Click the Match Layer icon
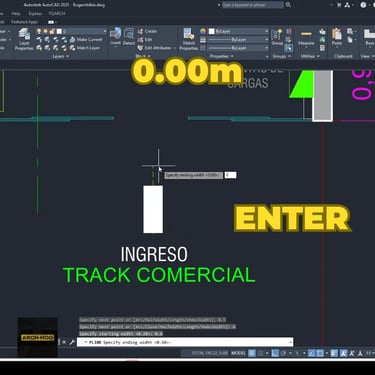This screenshot has height=375, width=375. (x=72, y=48)
